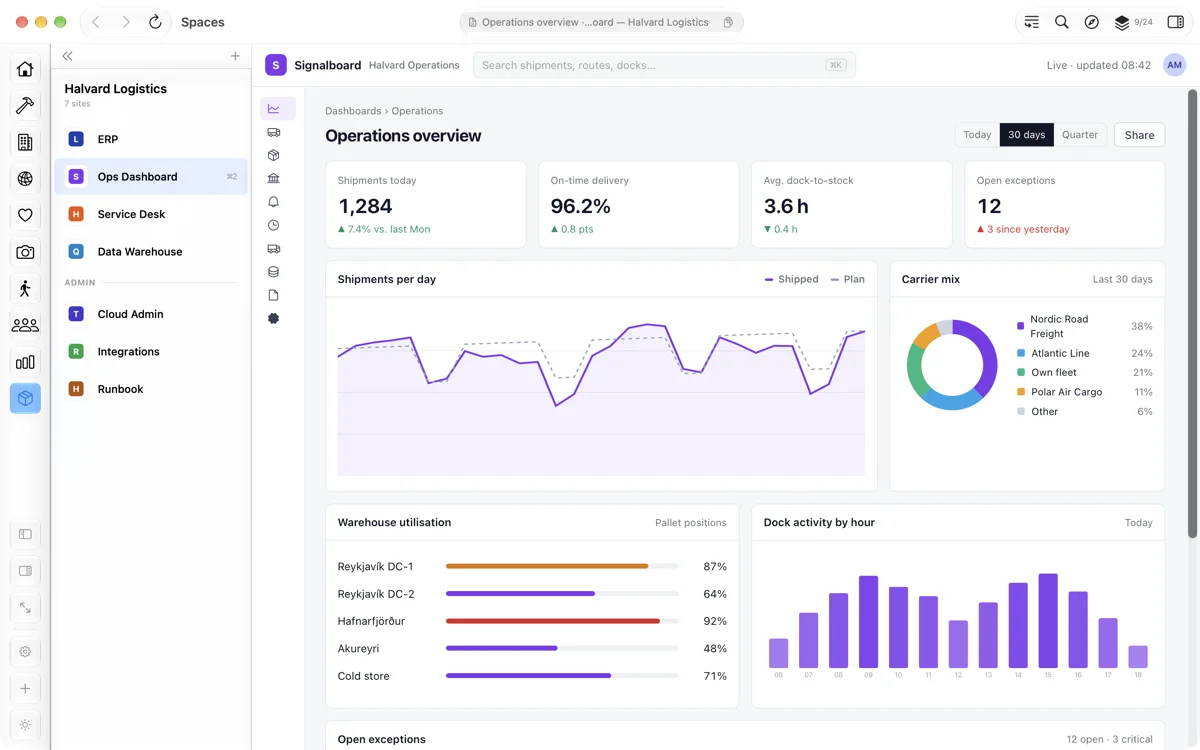Open the compass icon in title bar
1200x750 pixels.
[x=1092, y=22]
